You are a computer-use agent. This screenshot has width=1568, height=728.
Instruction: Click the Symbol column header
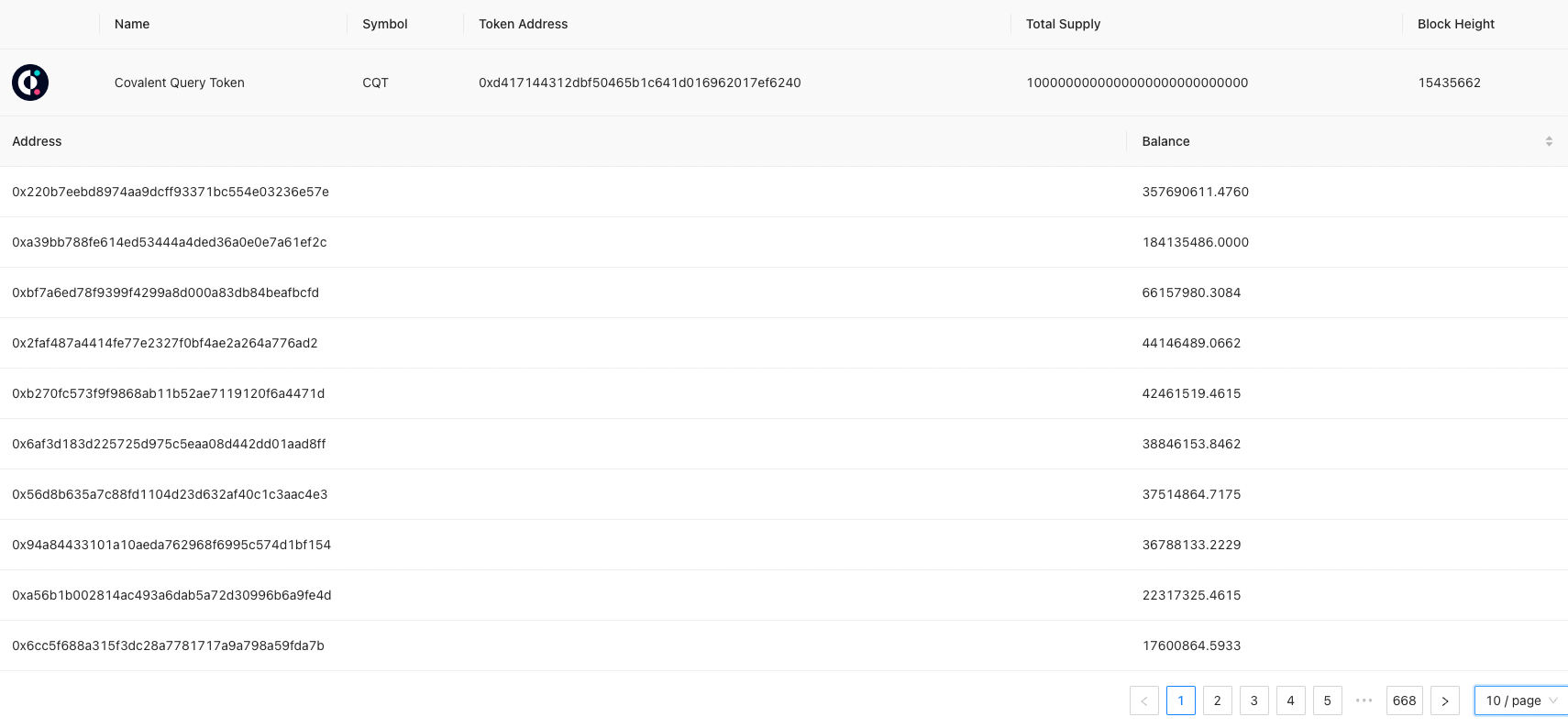pos(385,24)
